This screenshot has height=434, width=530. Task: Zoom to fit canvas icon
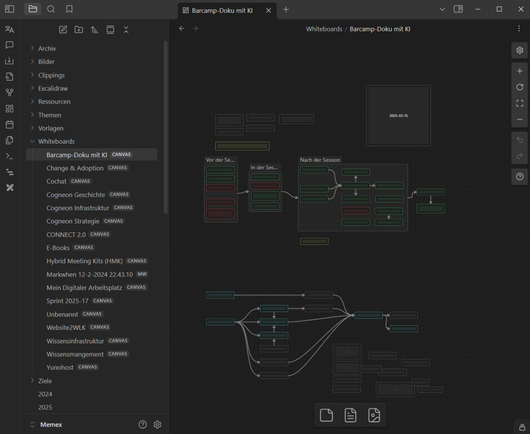pos(520,103)
